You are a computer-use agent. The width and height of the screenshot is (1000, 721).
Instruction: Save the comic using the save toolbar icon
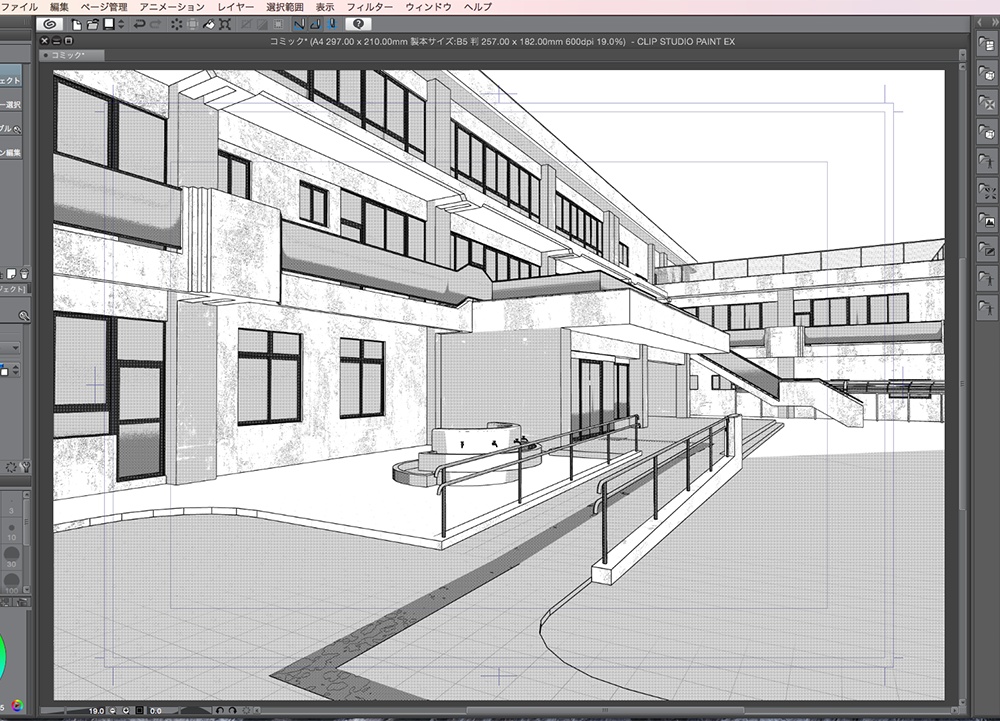(x=107, y=25)
